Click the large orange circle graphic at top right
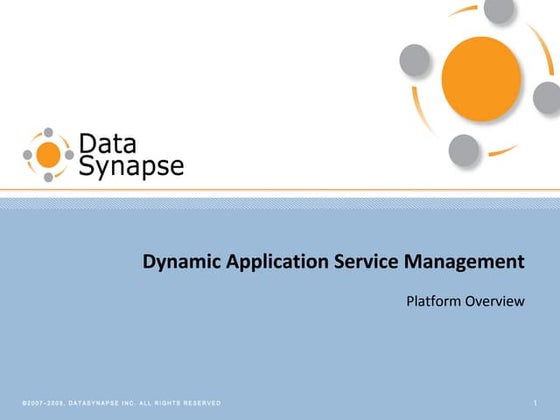This screenshot has width=560, height=420. [x=481, y=79]
